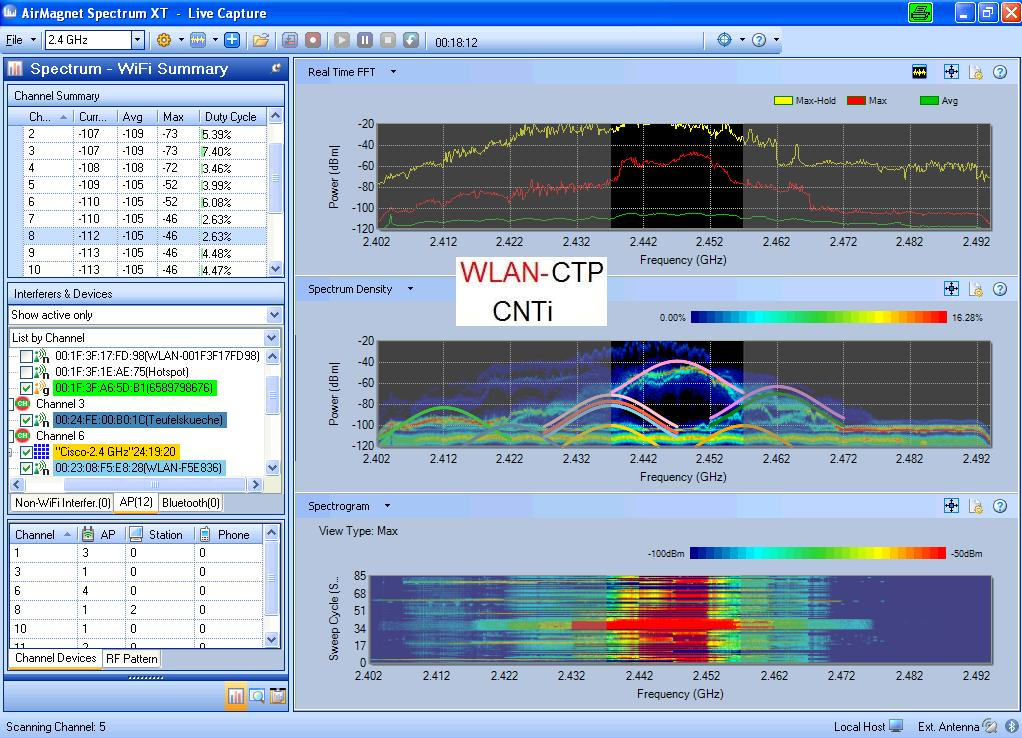Switch to Non-WiFi Interfer.(0) tab

(x=63, y=503)
